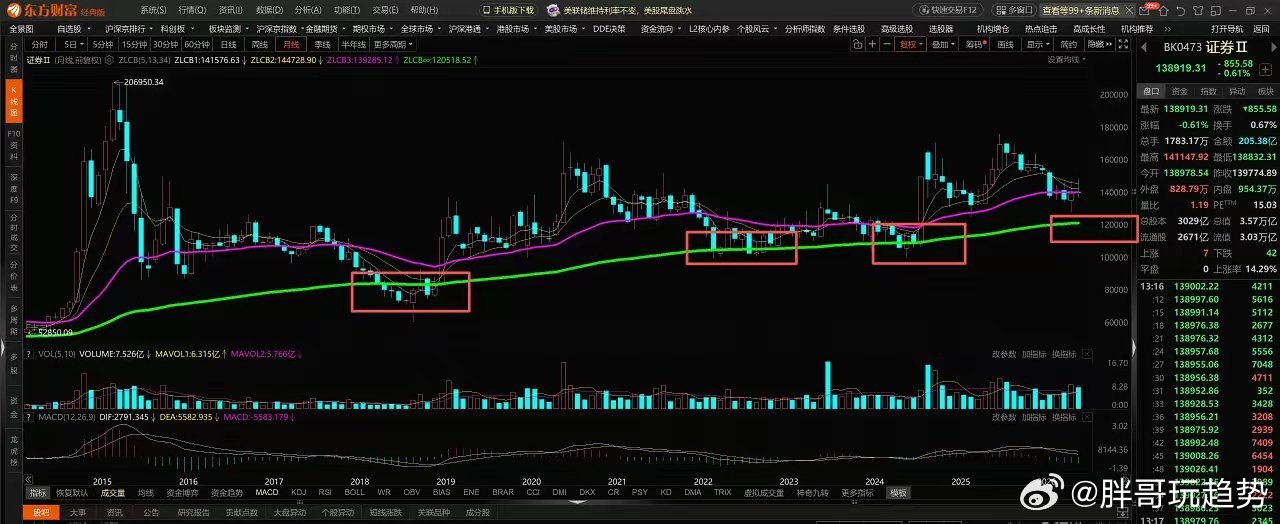Open the 5日 period dropdown
1280x524 pixels.
click(73, 45)
